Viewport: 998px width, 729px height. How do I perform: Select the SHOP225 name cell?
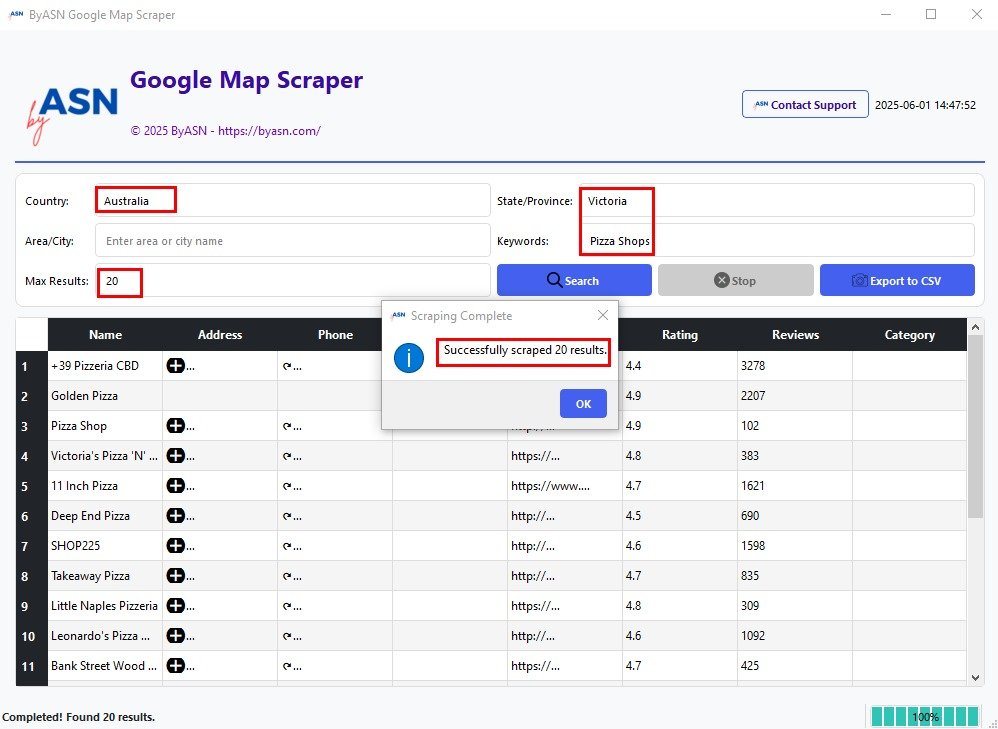[105, 546]
